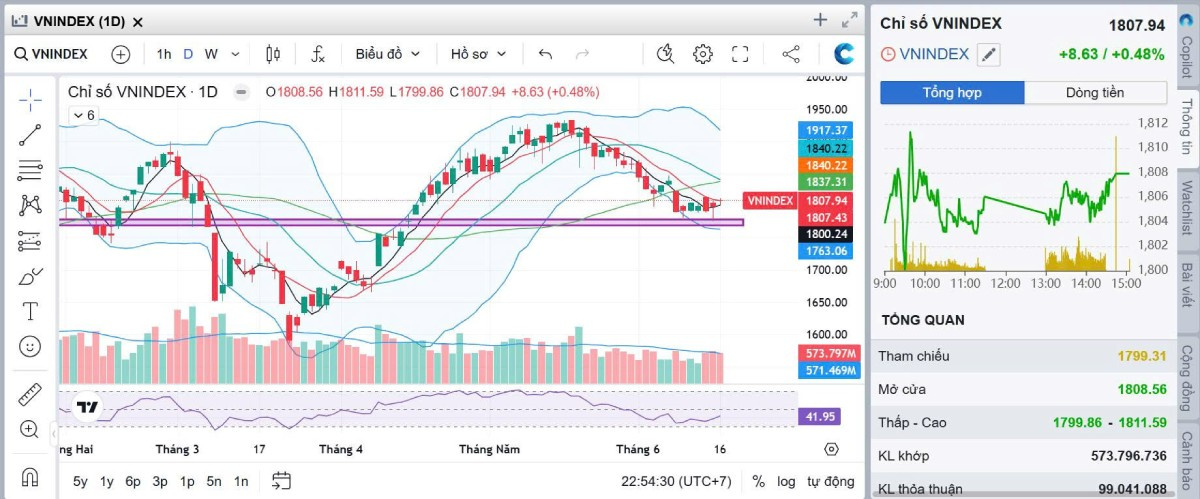Set the range to 1p
1200x499 pixels.
click(x=187, y=481)
